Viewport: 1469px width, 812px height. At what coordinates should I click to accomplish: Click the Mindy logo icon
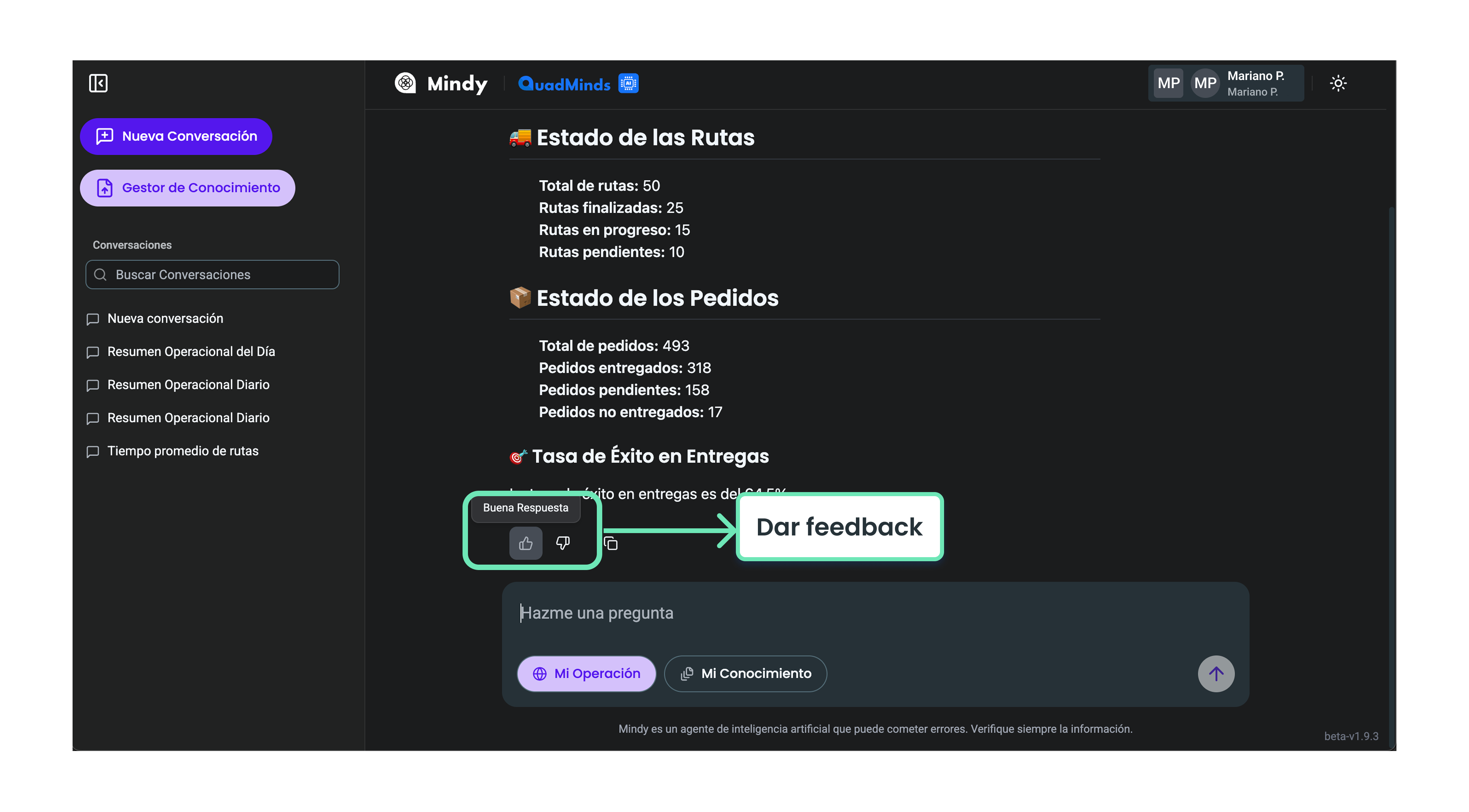406,83
